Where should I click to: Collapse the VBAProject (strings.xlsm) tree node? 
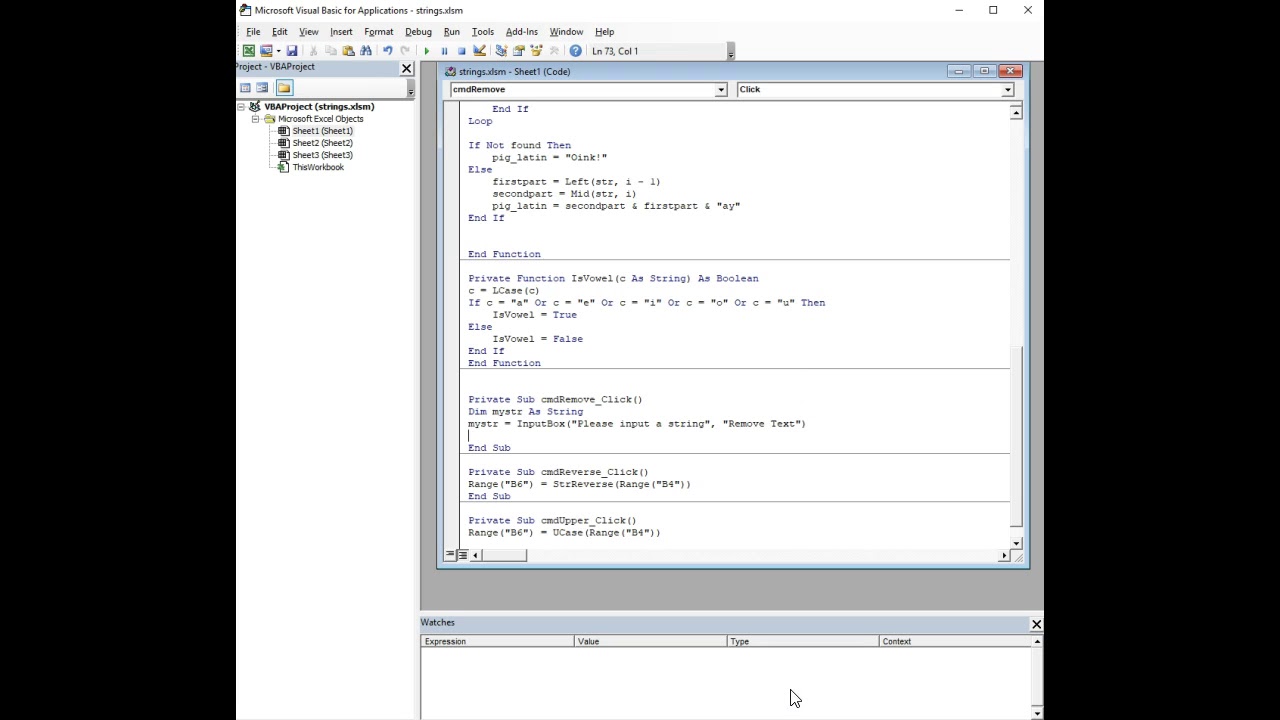pyautogui.click(x=242, y=106)
